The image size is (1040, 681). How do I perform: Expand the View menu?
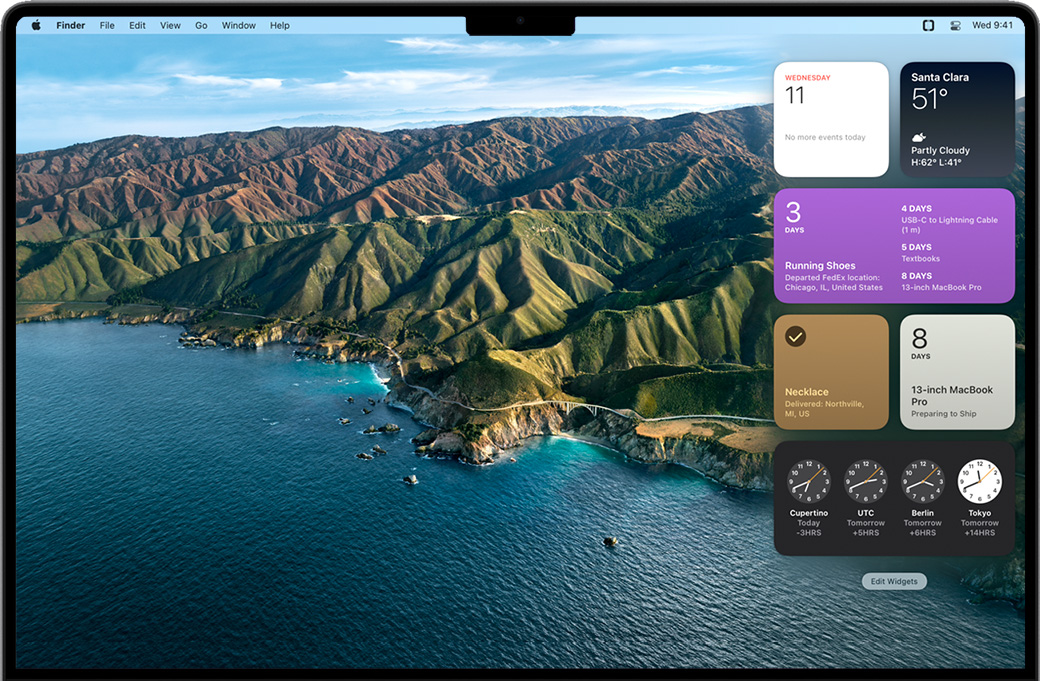[x=170, y=25]
